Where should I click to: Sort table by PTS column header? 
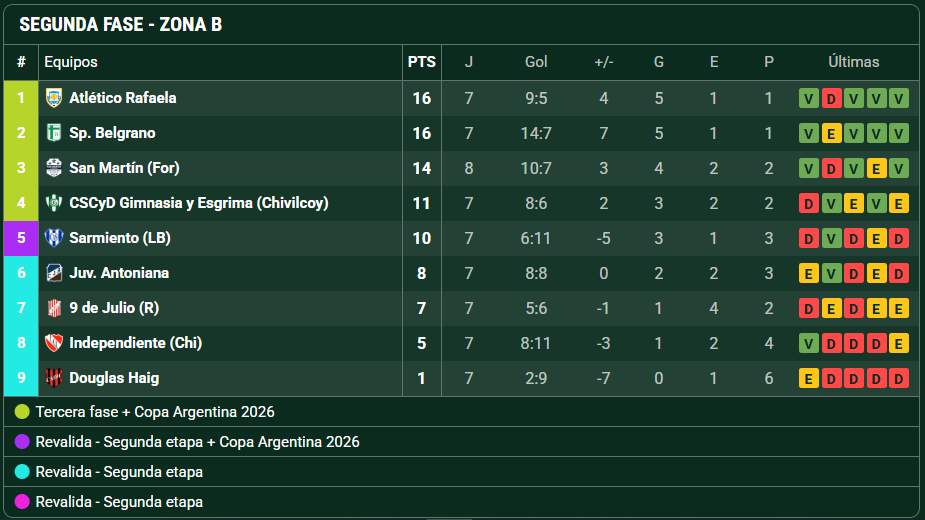point(422,62)
